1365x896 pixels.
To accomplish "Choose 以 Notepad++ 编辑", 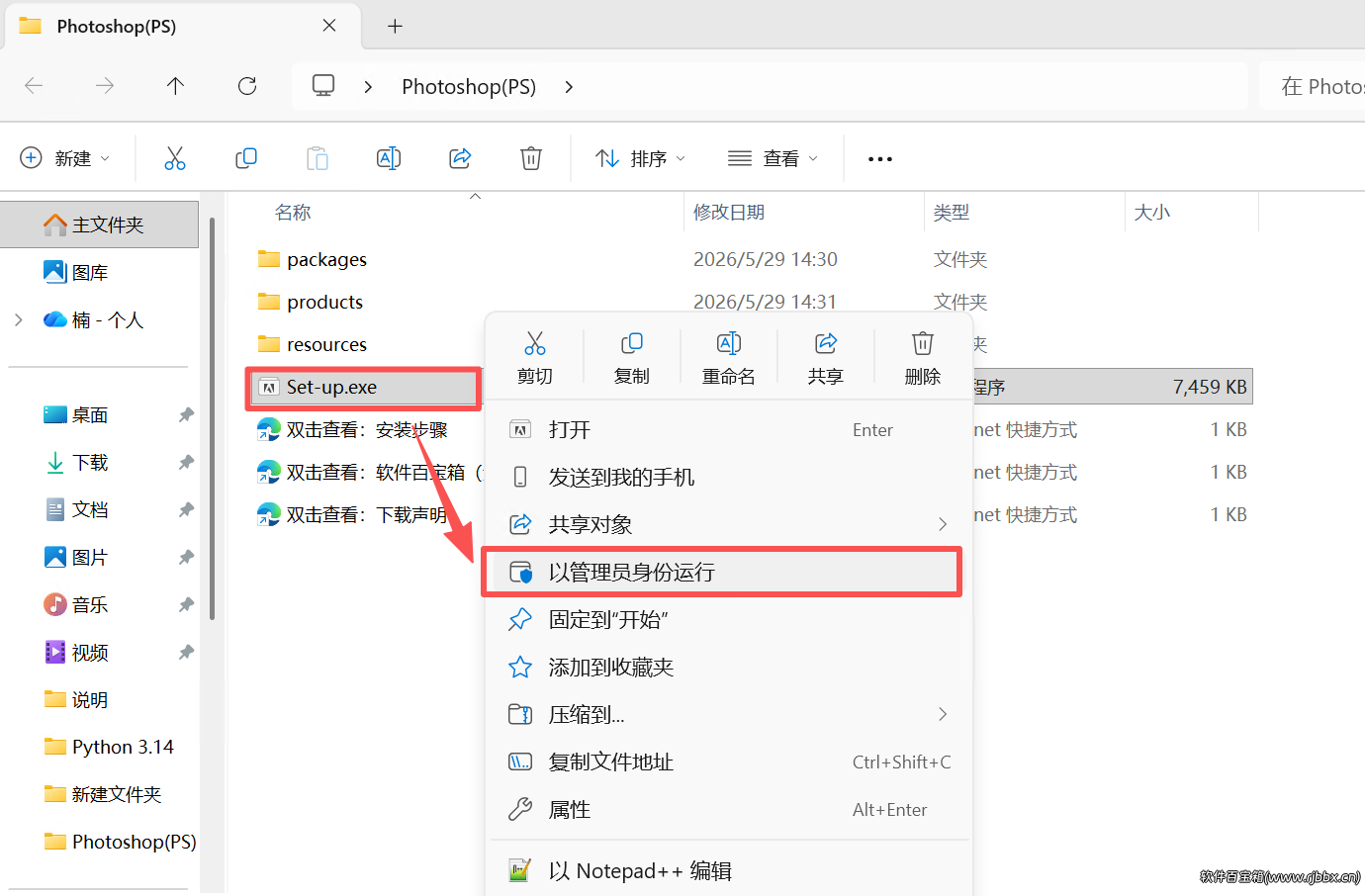I will pos(729,871).
